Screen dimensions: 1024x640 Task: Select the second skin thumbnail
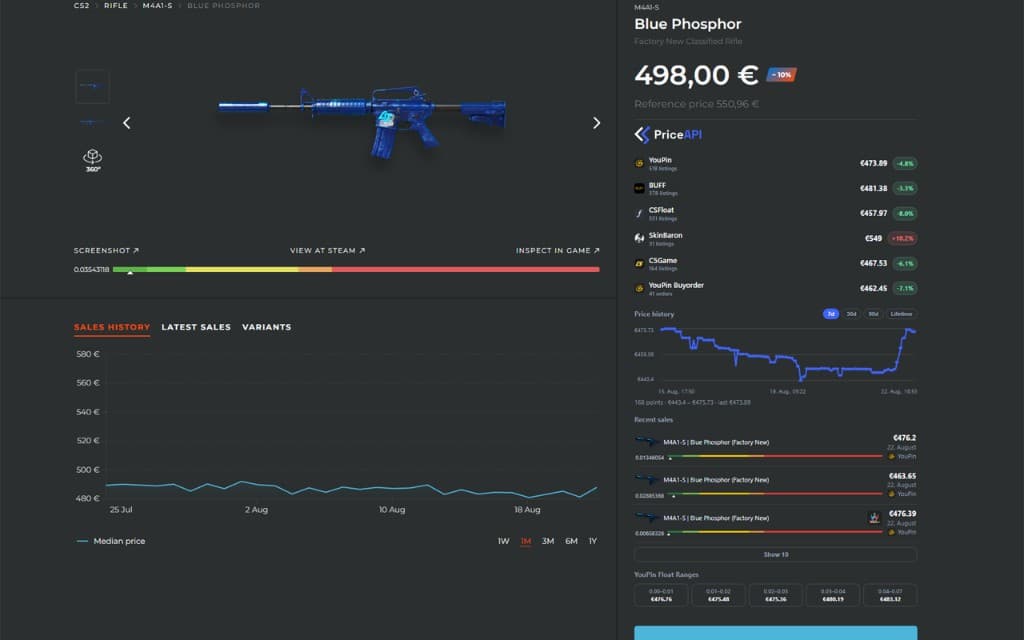coord(92,122)
